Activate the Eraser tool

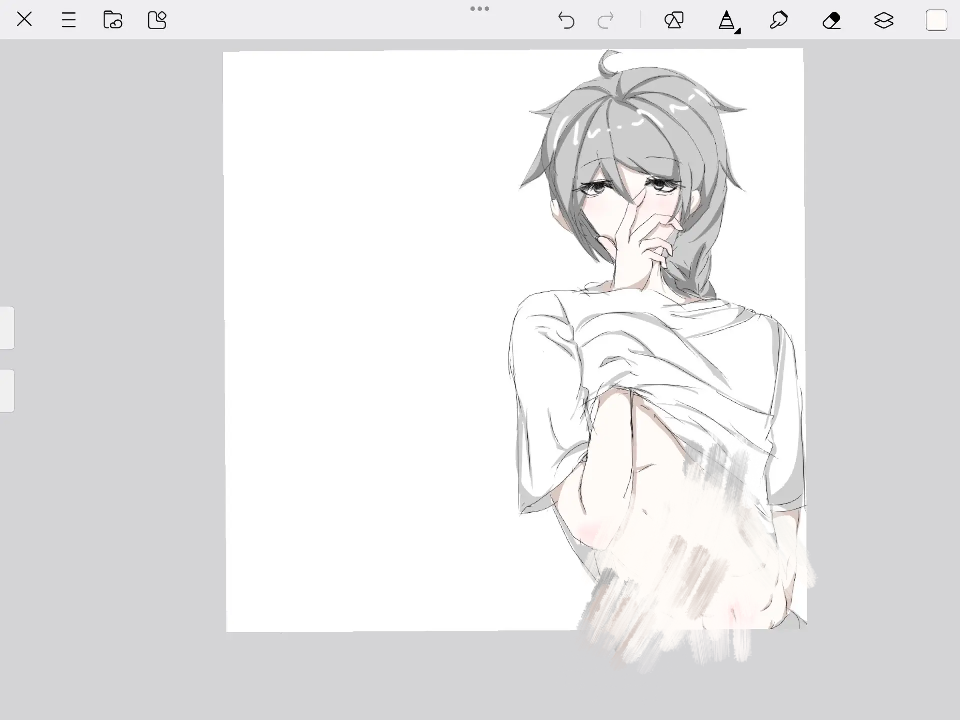[831, 20]
